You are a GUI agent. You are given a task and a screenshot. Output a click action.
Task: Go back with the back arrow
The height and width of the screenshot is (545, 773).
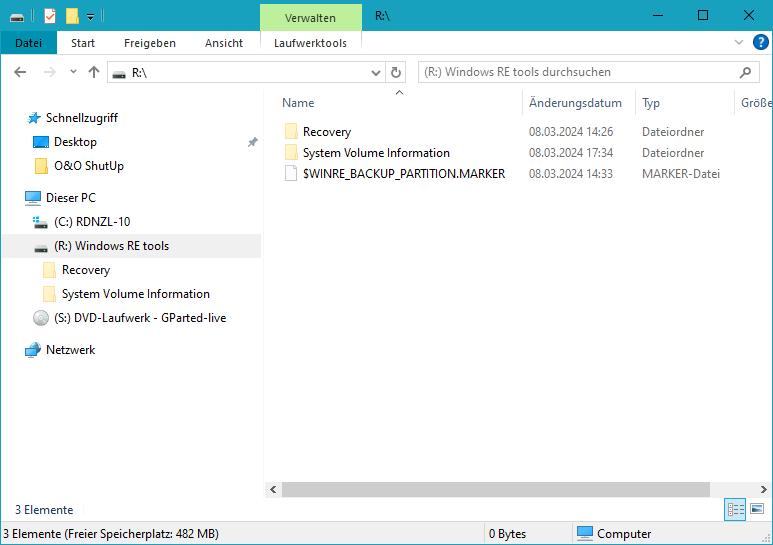click(x=20, y=72)
